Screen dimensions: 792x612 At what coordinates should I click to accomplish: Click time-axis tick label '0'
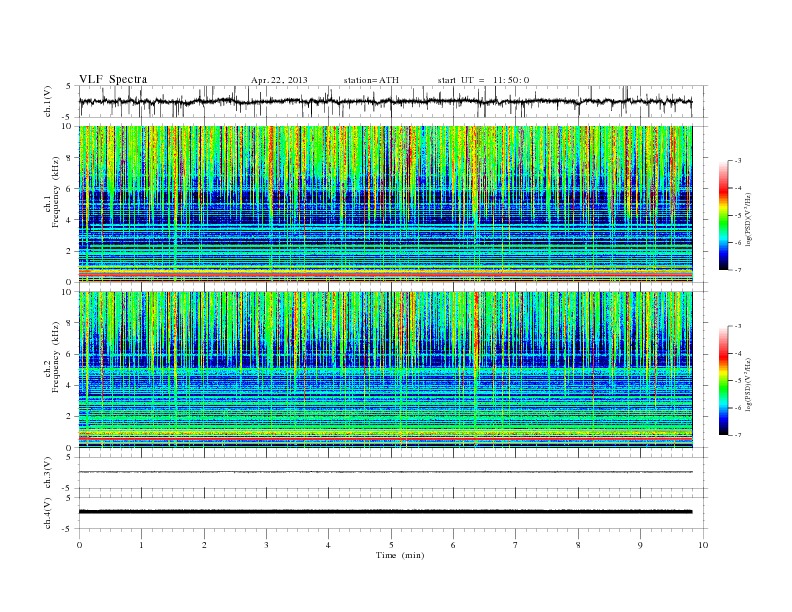[79, 545]
